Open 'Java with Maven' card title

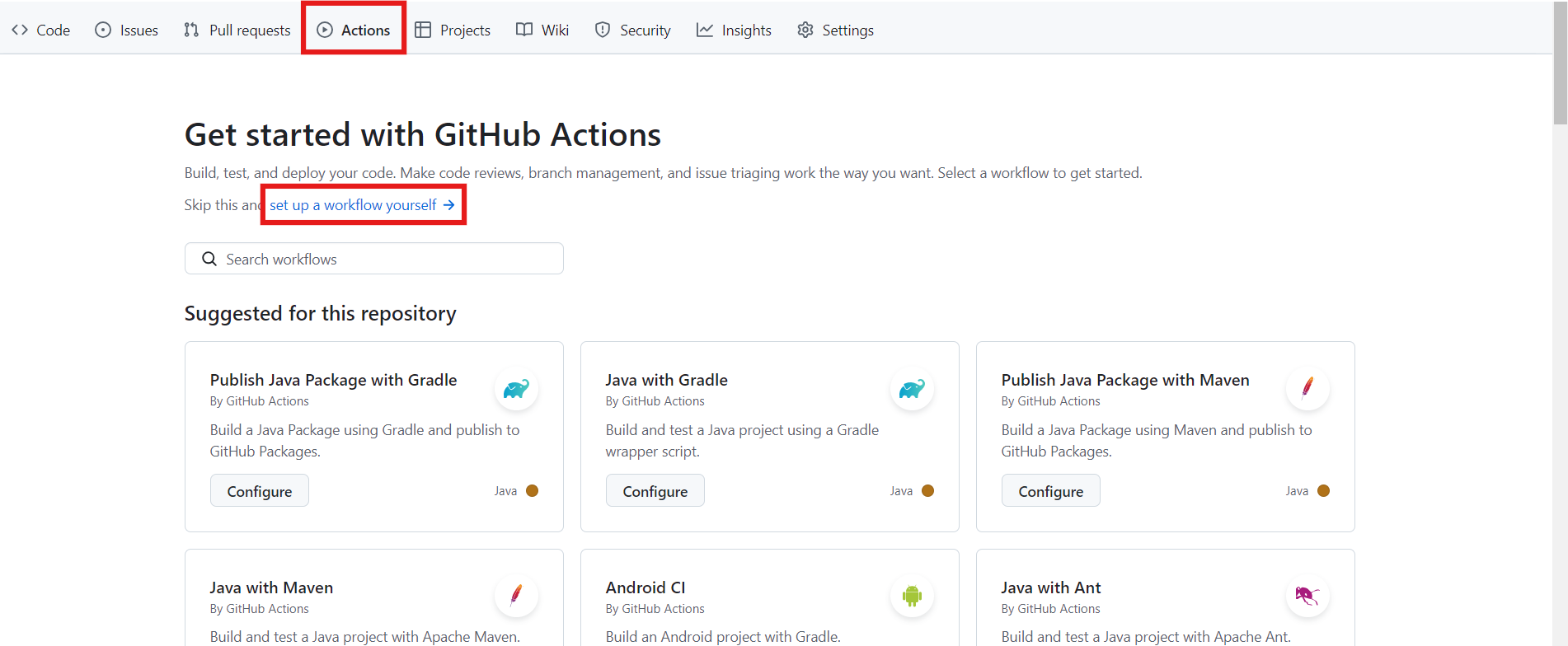point(271,587)
